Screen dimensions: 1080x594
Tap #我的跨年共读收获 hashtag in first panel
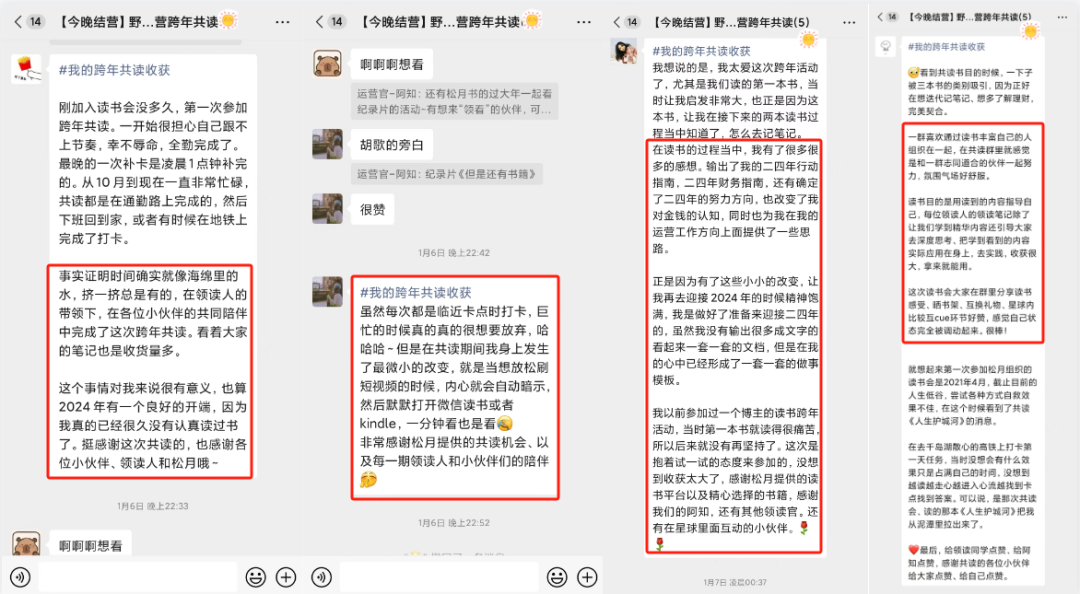coord(114,70)
